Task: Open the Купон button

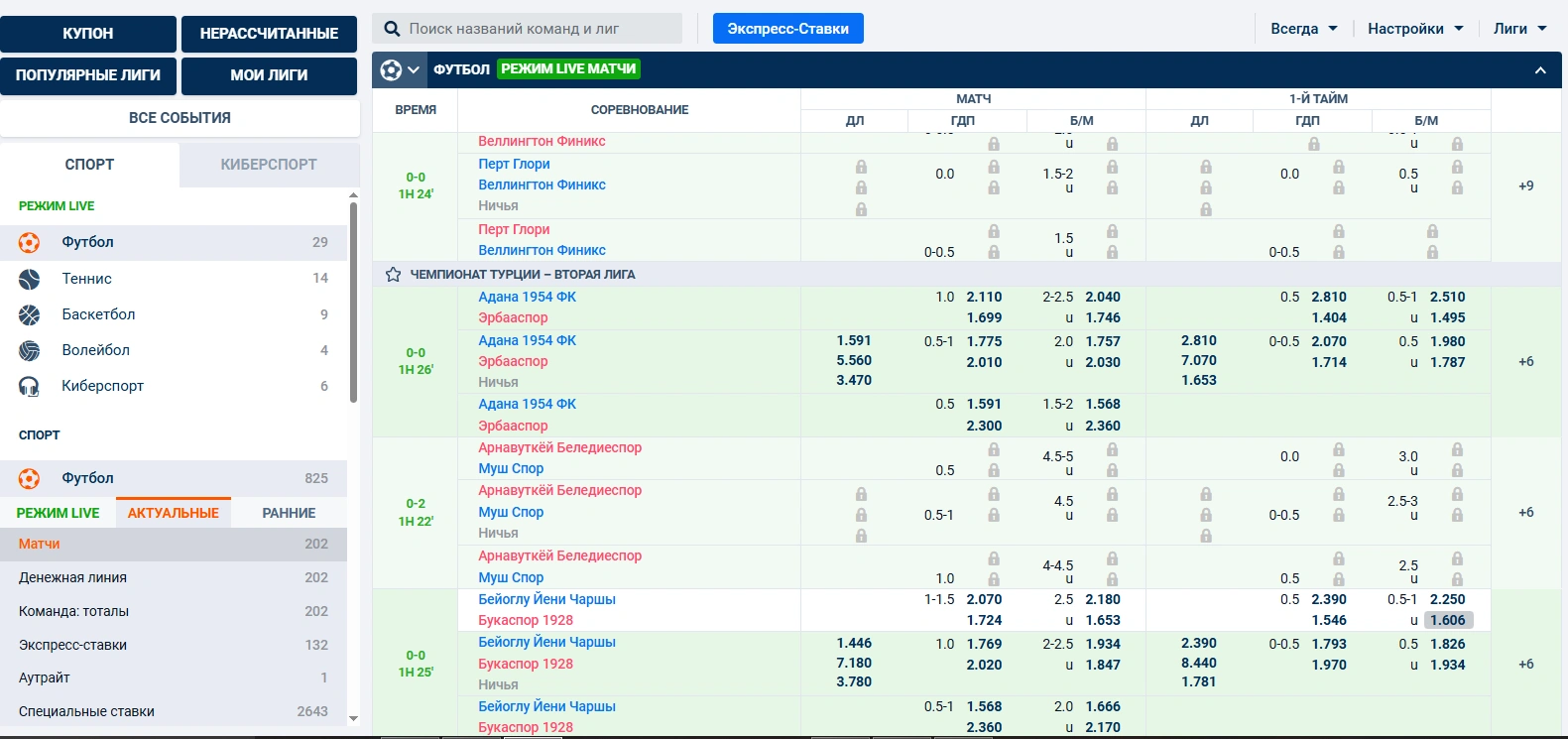Action: [88, 34]
